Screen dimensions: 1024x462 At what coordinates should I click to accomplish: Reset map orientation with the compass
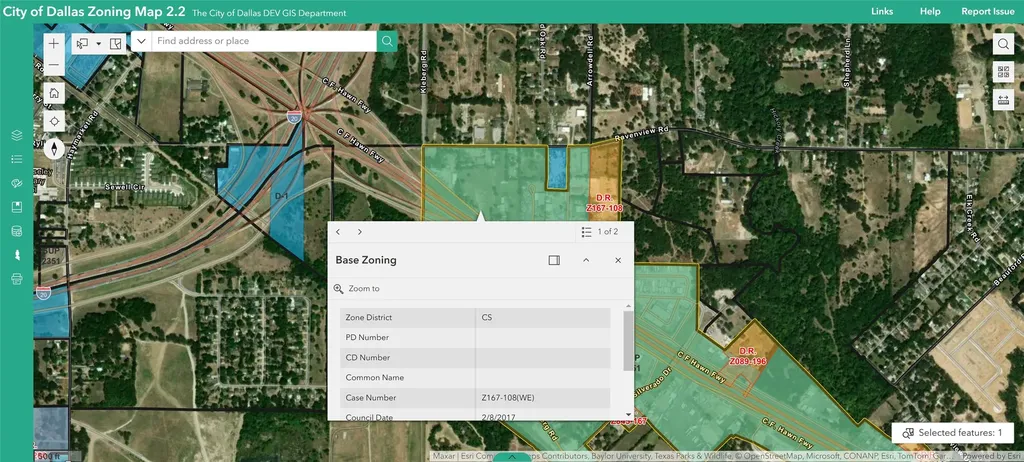54,149
